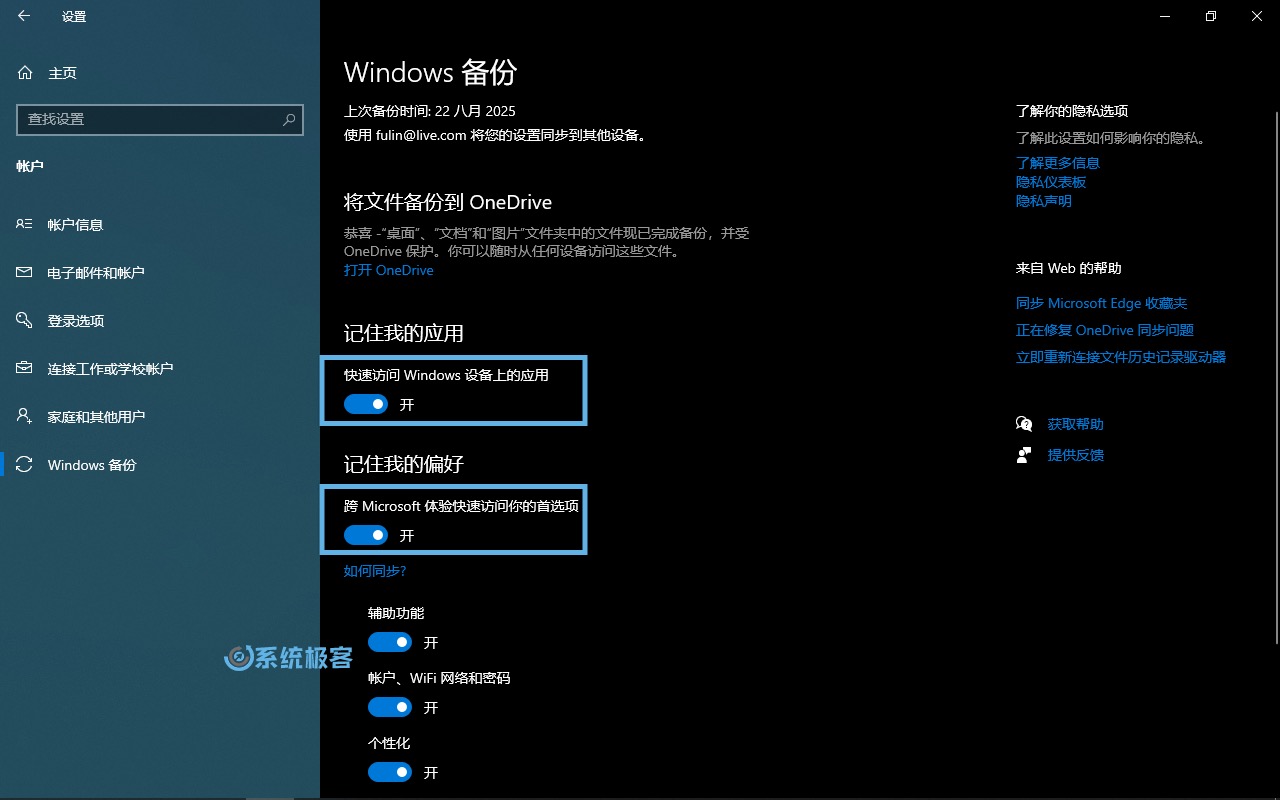The image size is (1280, 800).
Task: Select Windows 备份 sidebar item
Action: [x=160, y=464]
